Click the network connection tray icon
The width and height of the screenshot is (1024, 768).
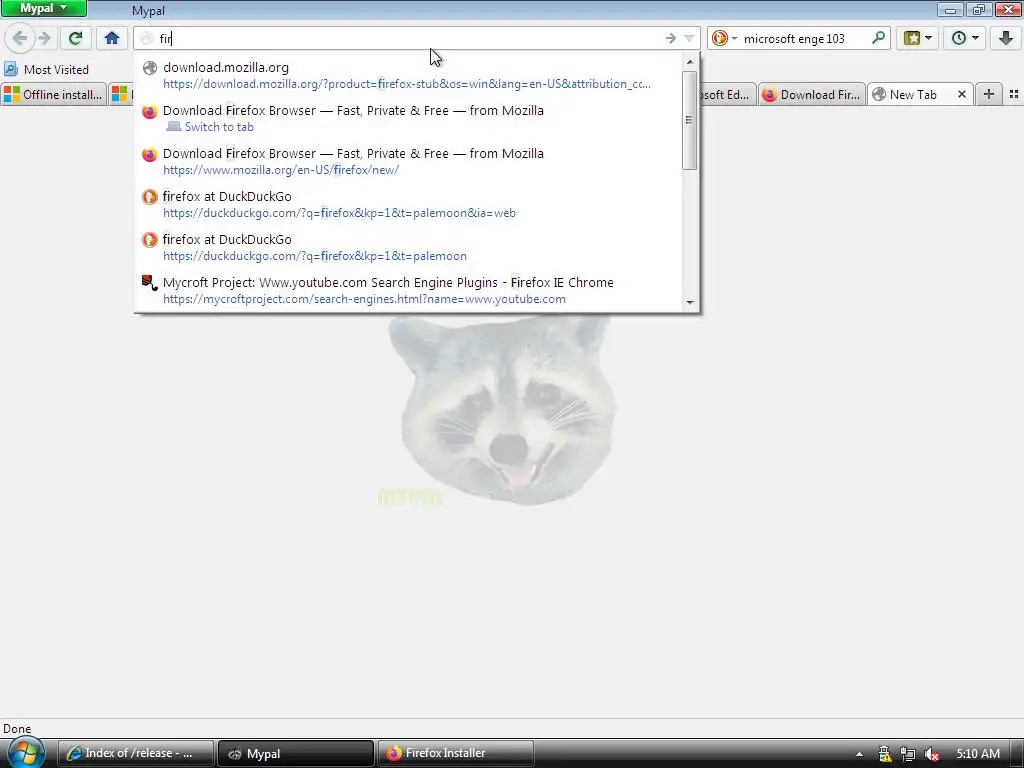[908, 754]
